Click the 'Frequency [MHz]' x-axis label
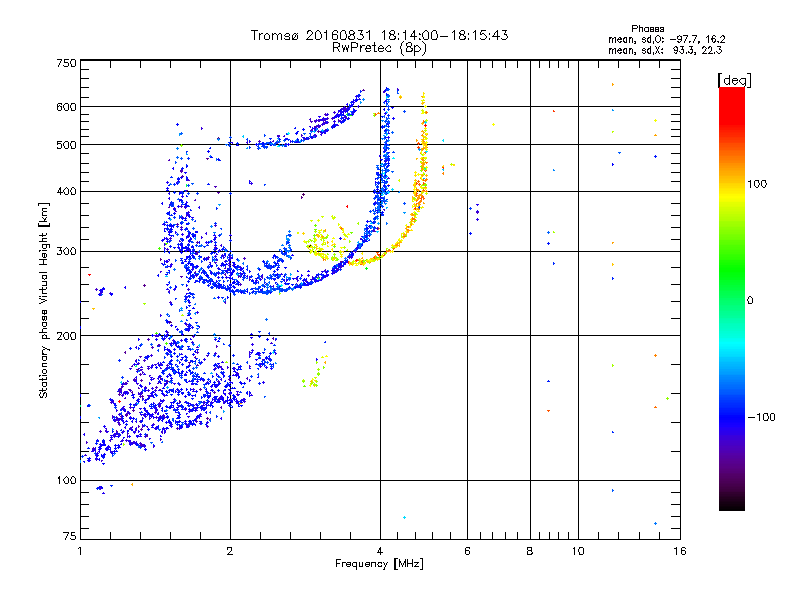The image size is (800, 600). point(379,564)
